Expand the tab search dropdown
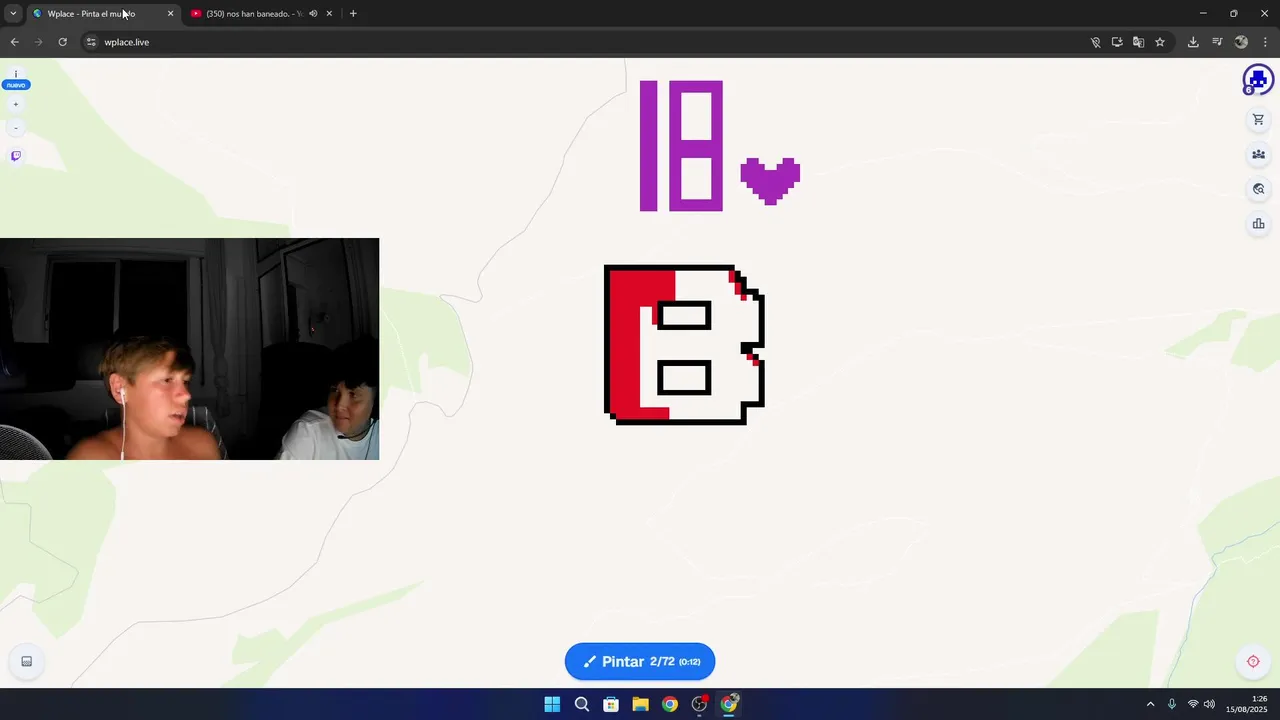 pos(13,14)
